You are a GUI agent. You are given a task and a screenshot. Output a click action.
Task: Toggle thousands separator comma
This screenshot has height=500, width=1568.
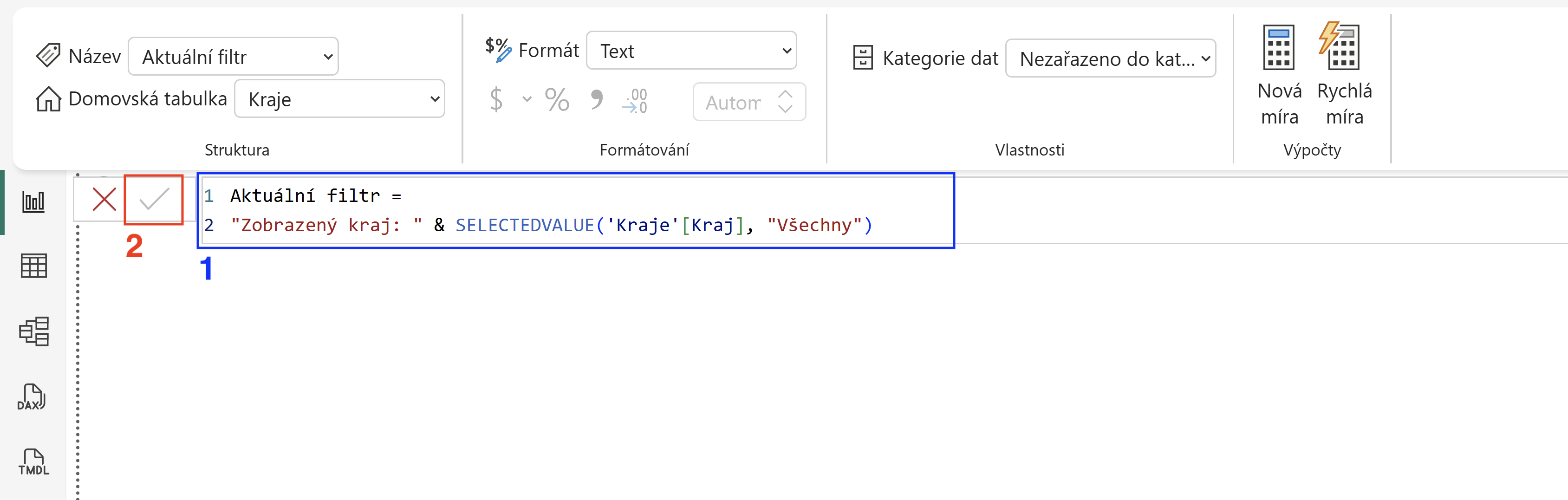coord(597,99)
